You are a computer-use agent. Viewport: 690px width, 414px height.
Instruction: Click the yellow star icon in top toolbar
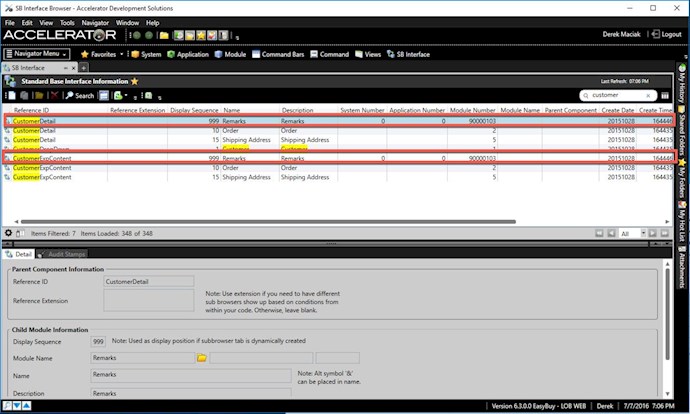pos(201,35)
